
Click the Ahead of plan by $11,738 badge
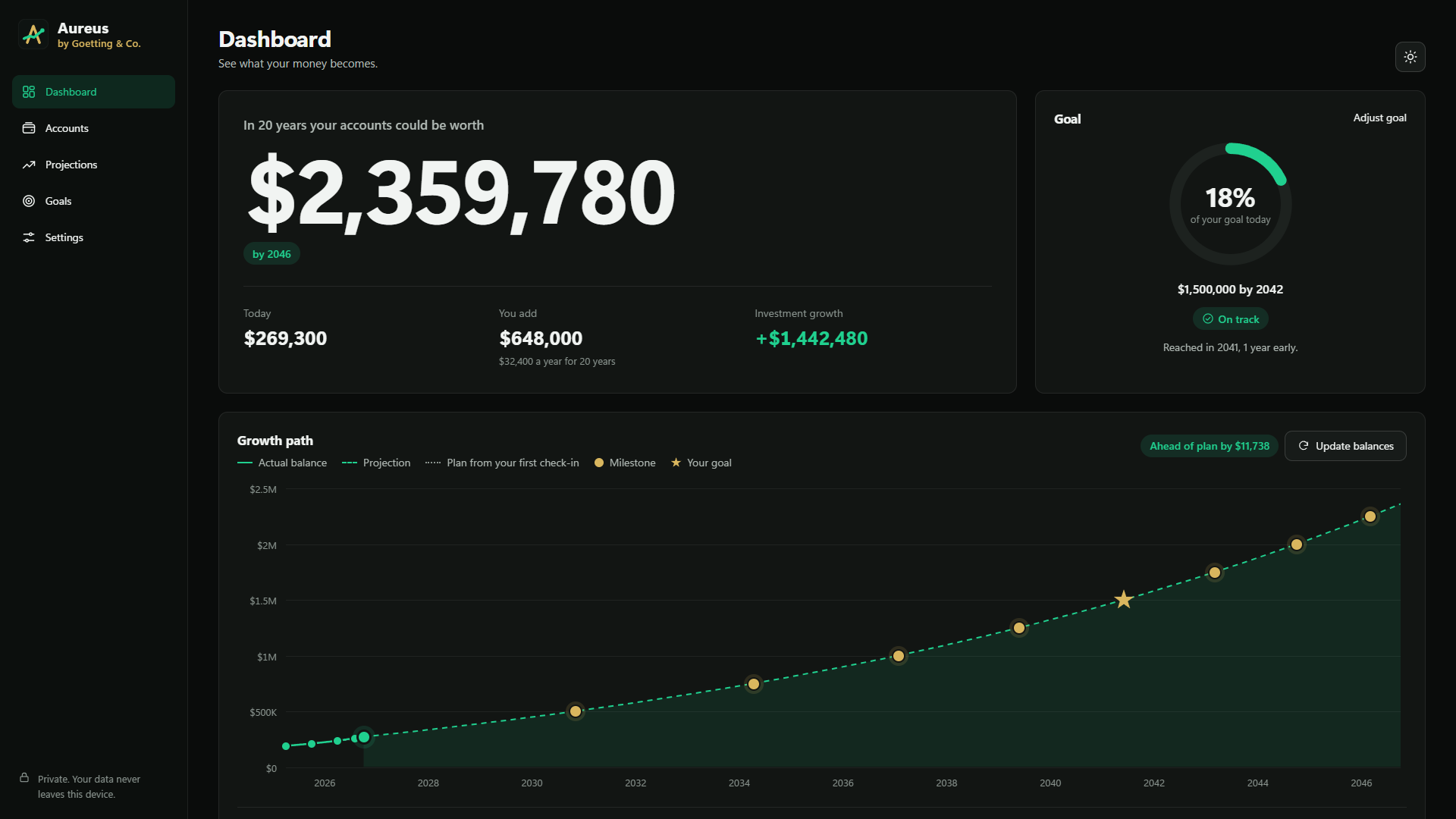(x=1209, y=446)
